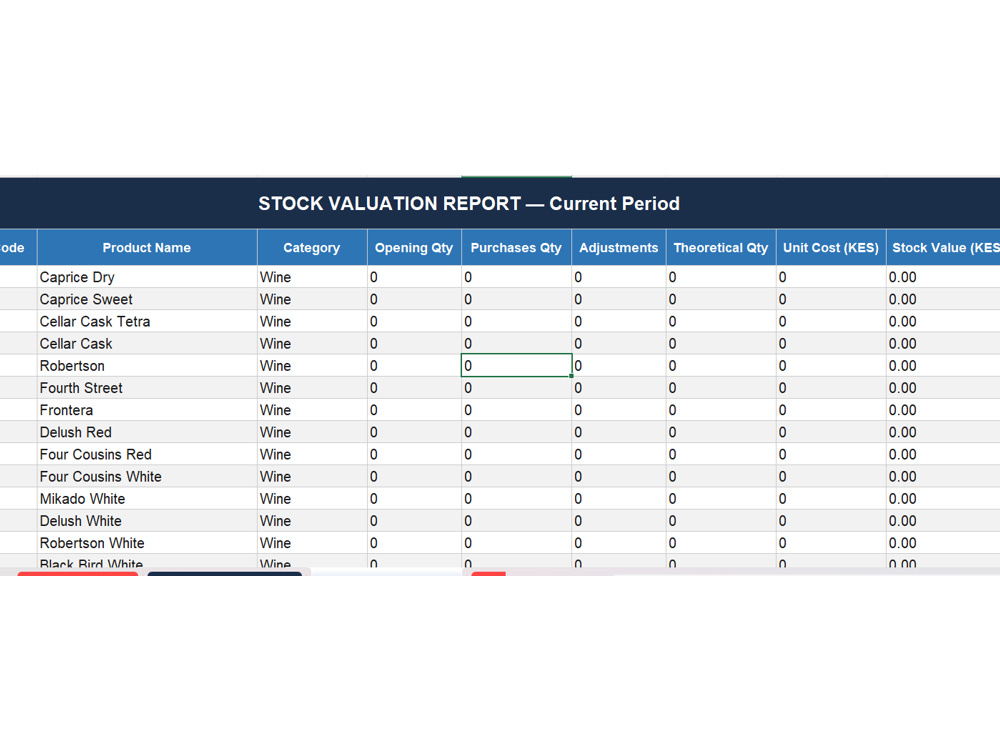
Task: Click Adjustments value for Caprice Dry
Action: 619,277
